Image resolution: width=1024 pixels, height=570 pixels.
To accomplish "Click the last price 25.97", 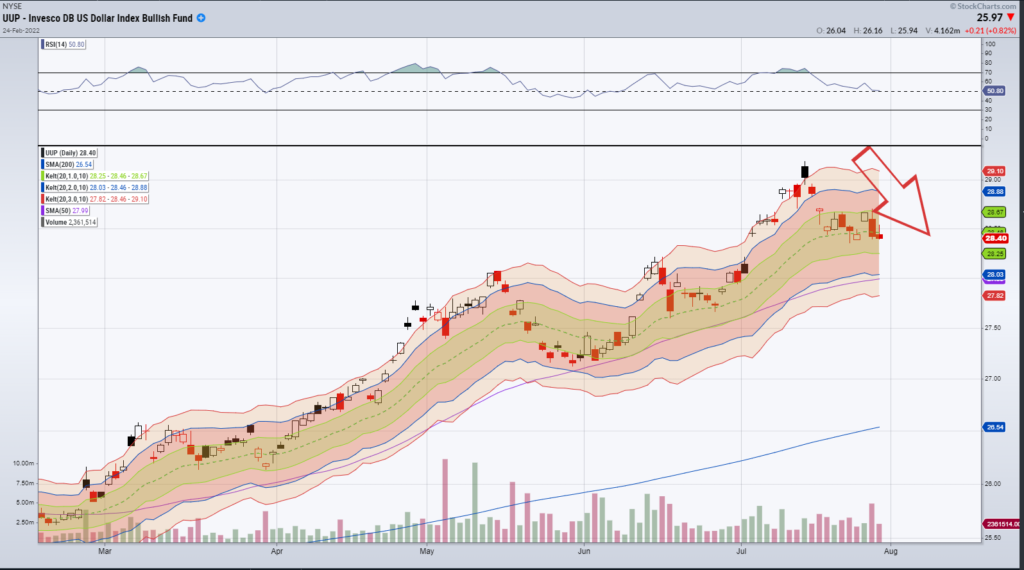I will [989, 18].
